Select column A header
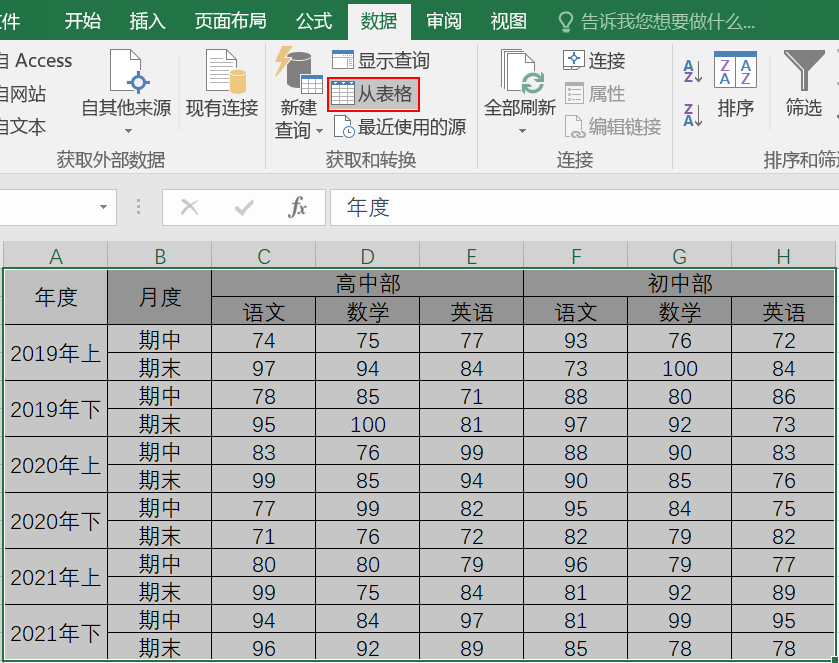Viewport: 839px width, 663px height. tap(56, 256)
